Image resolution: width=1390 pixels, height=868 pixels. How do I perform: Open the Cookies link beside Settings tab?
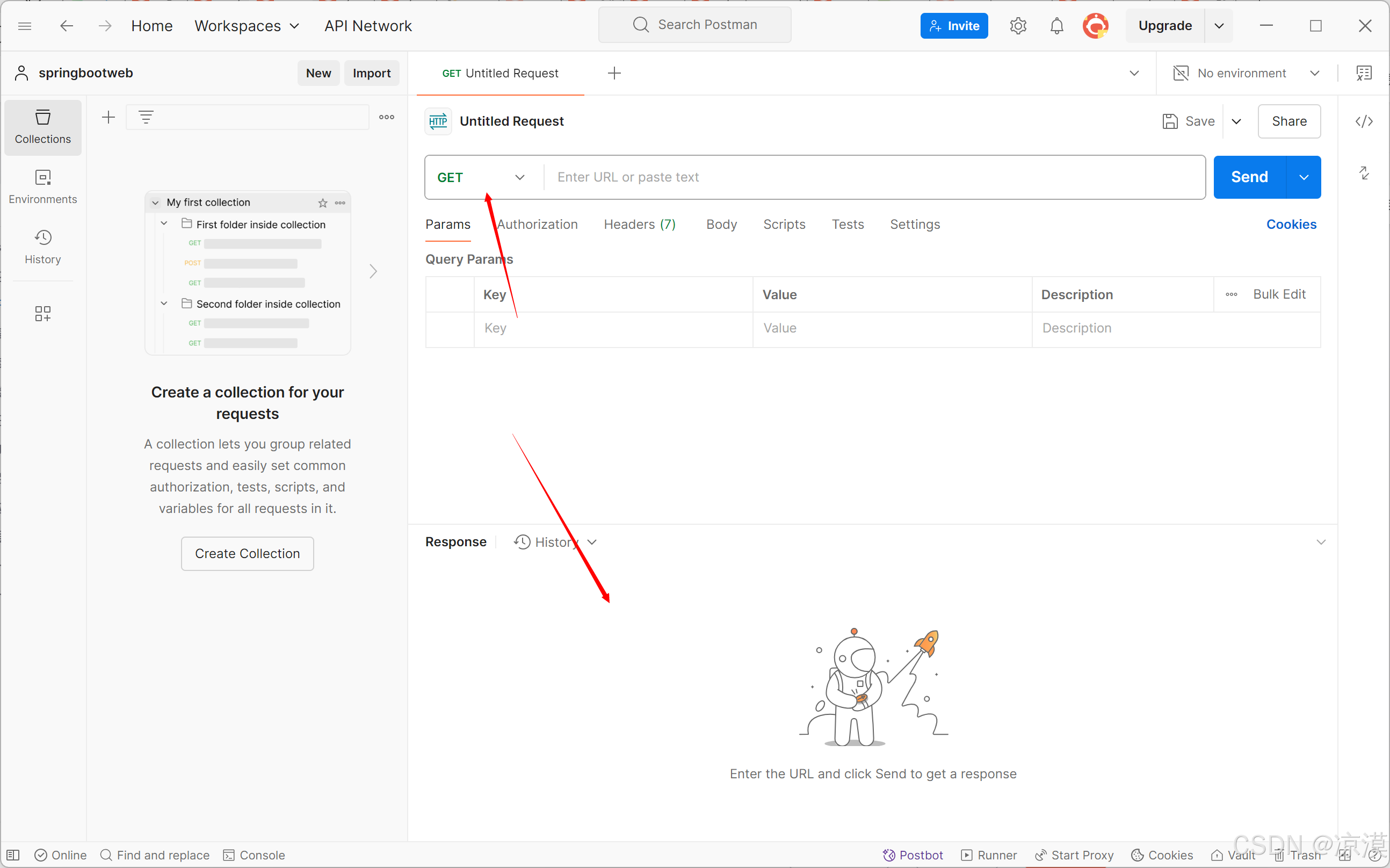tap(1291, 225)
